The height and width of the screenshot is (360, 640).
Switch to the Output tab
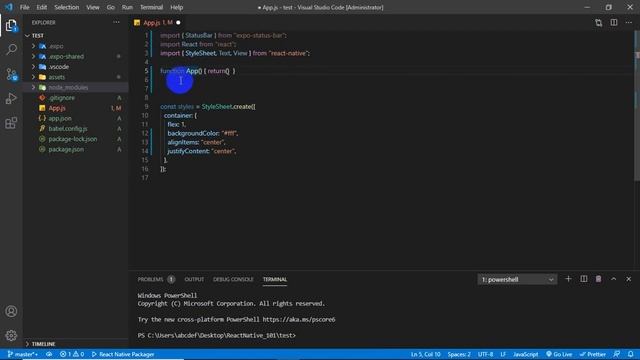pyautogui.click(x=194, y=280)
